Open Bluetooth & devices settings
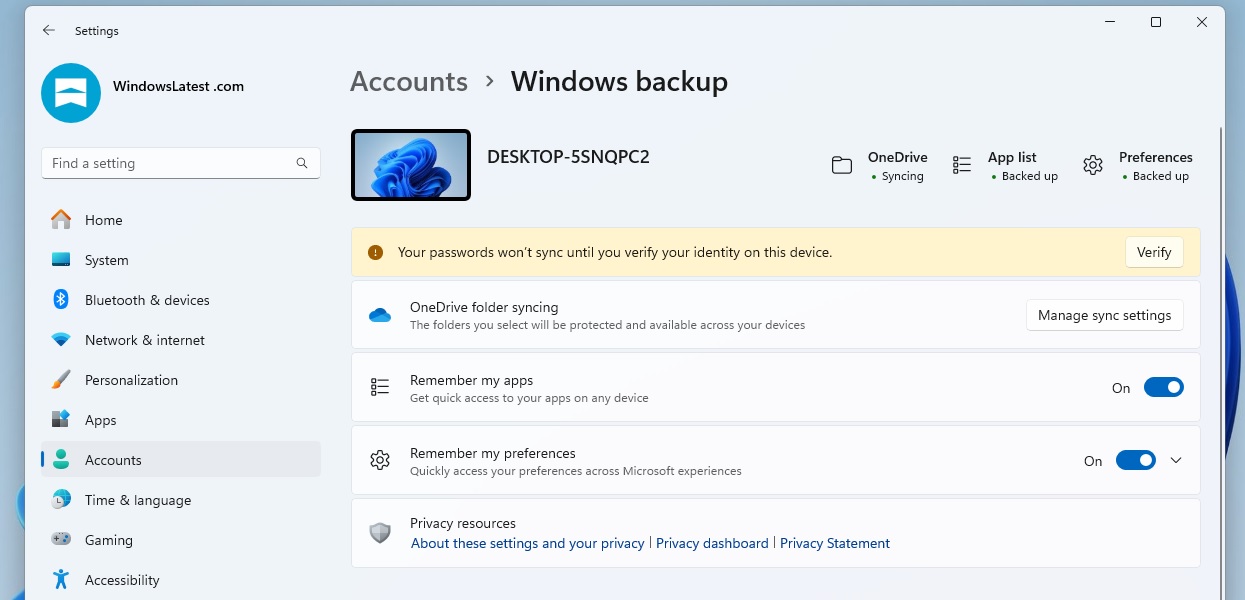The image size is (1245, 600). [181, 300]
